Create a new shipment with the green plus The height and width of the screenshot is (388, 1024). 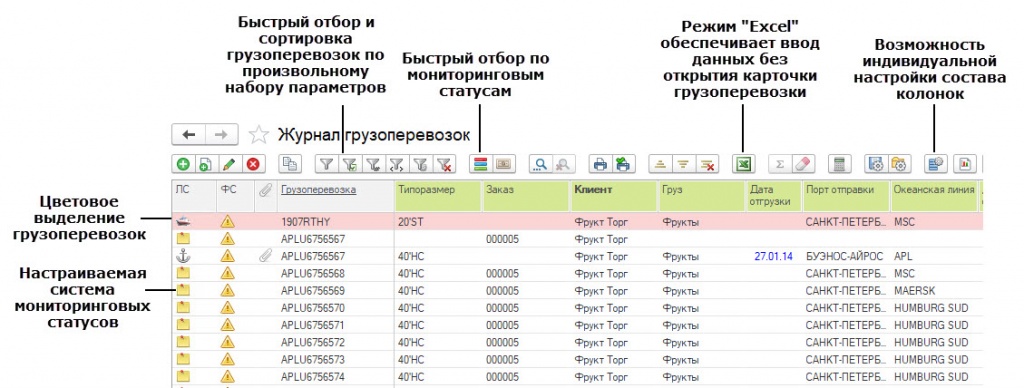pyautogui.click(x=184, y=165)
